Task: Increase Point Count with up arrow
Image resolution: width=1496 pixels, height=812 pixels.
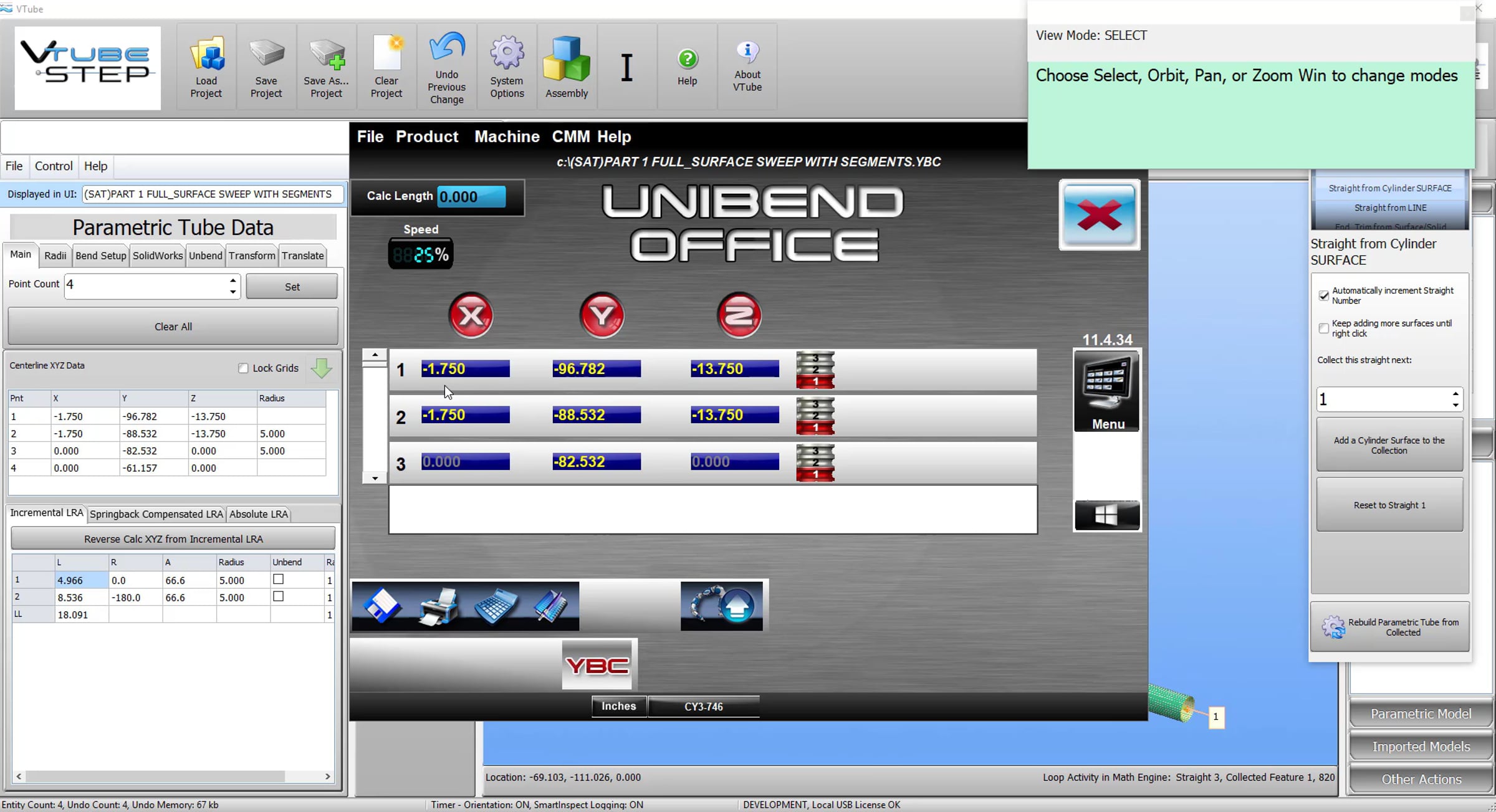Action: pyautogui.click(x=233, y=280)
